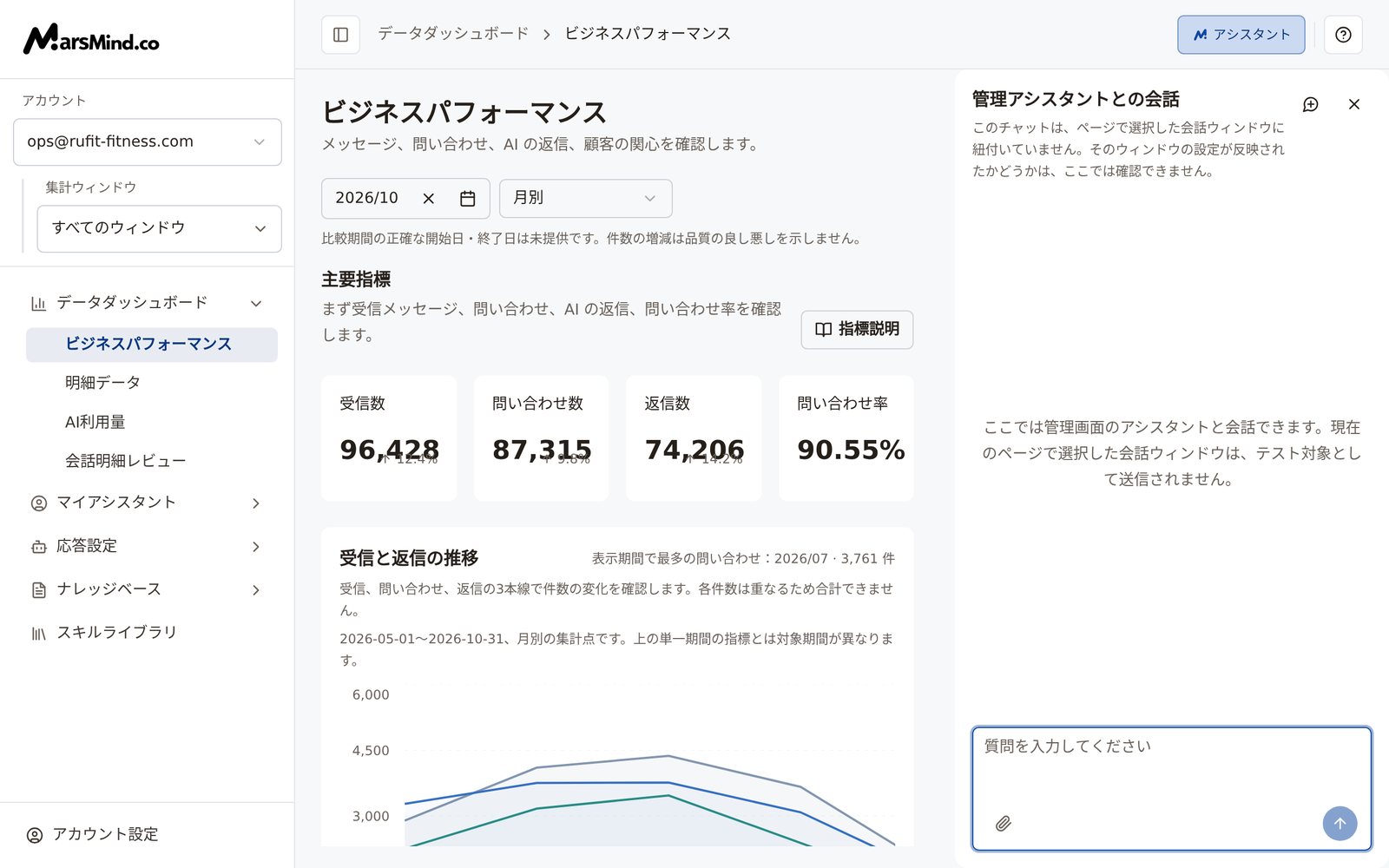
Task: Clear the 2026/10 date value
Action: tap(428, 199)
